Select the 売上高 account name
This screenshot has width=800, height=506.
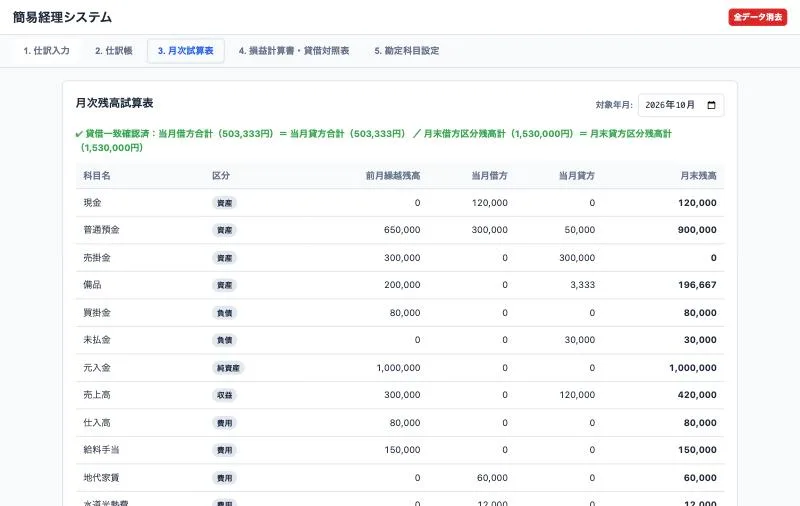[x=97, y=395]
